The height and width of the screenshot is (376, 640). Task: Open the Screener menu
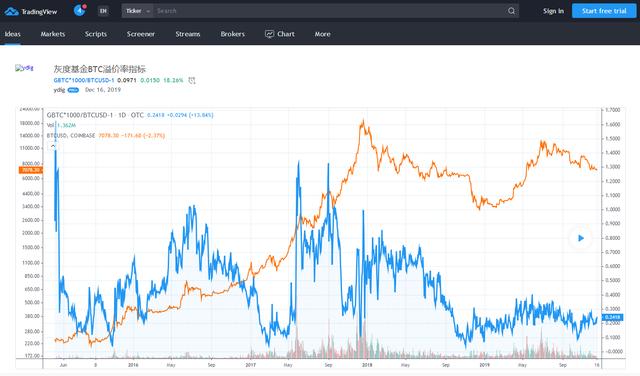pos(141,34)
